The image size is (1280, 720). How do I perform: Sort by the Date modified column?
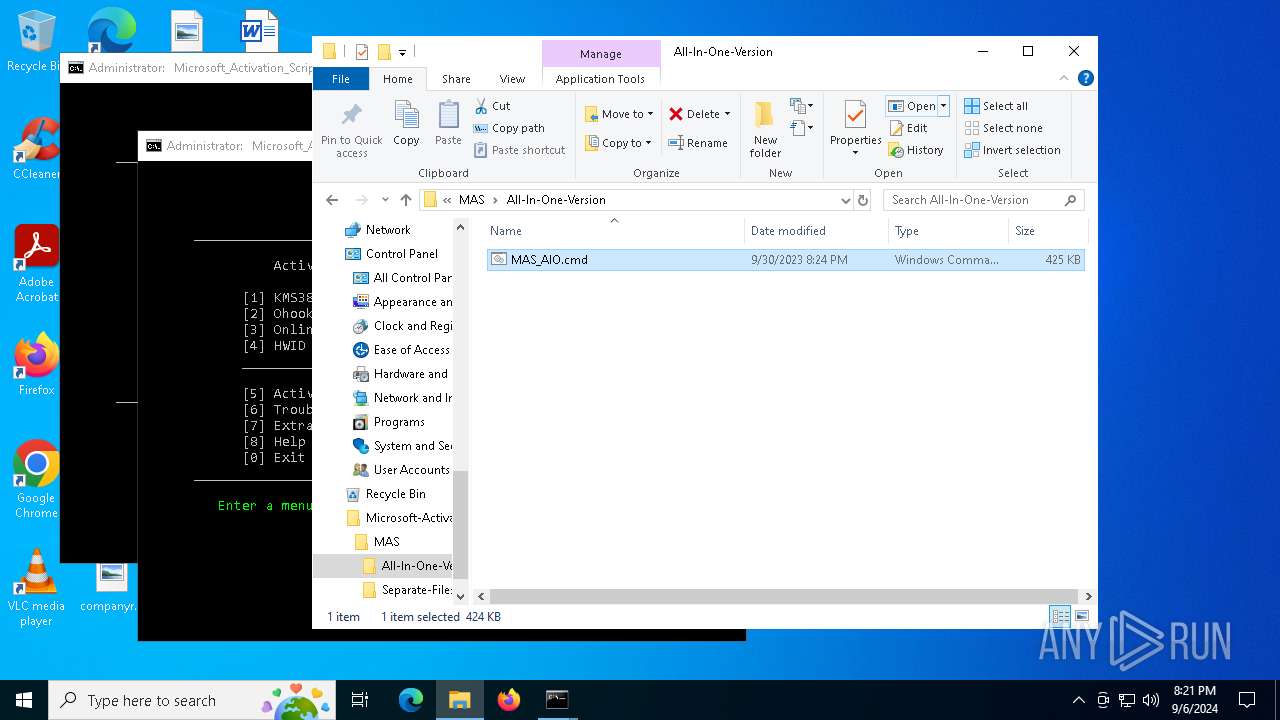[816, 231]
